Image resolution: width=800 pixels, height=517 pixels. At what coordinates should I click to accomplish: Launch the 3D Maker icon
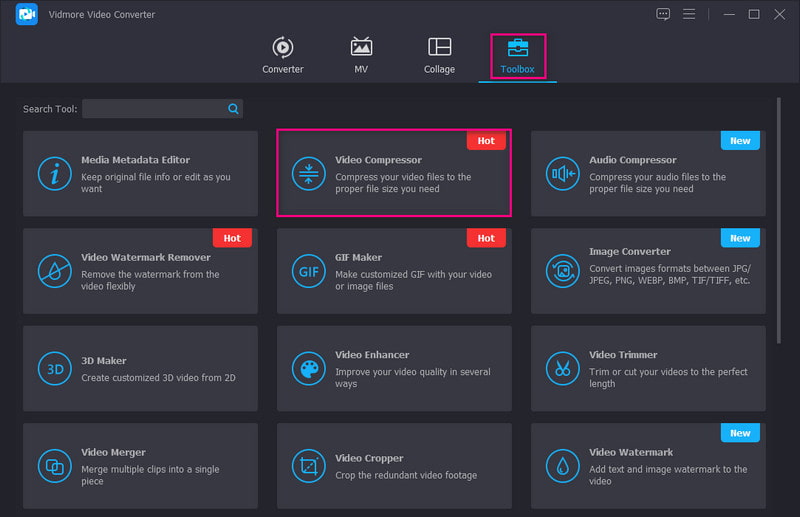coord(54,367)
